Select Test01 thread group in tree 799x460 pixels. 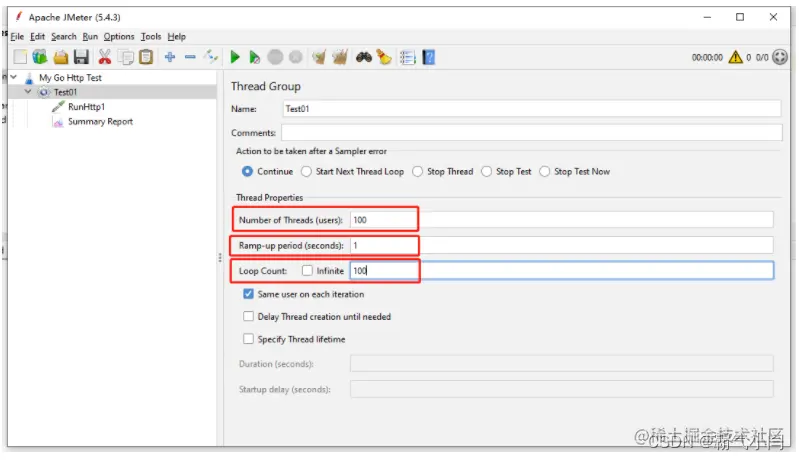(x=65, y=92)
